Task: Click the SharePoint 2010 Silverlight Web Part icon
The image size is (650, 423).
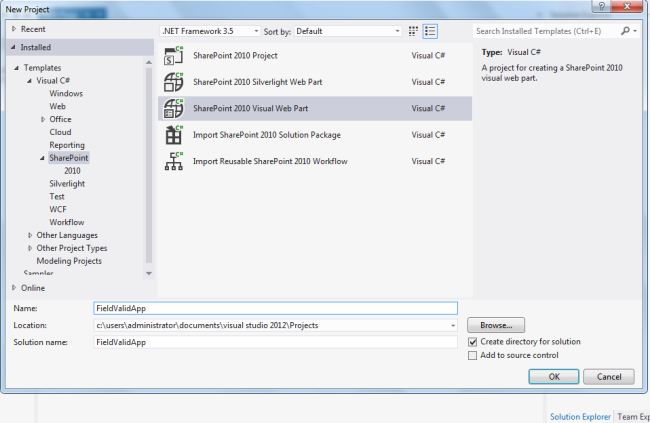Action: point(173,82)
